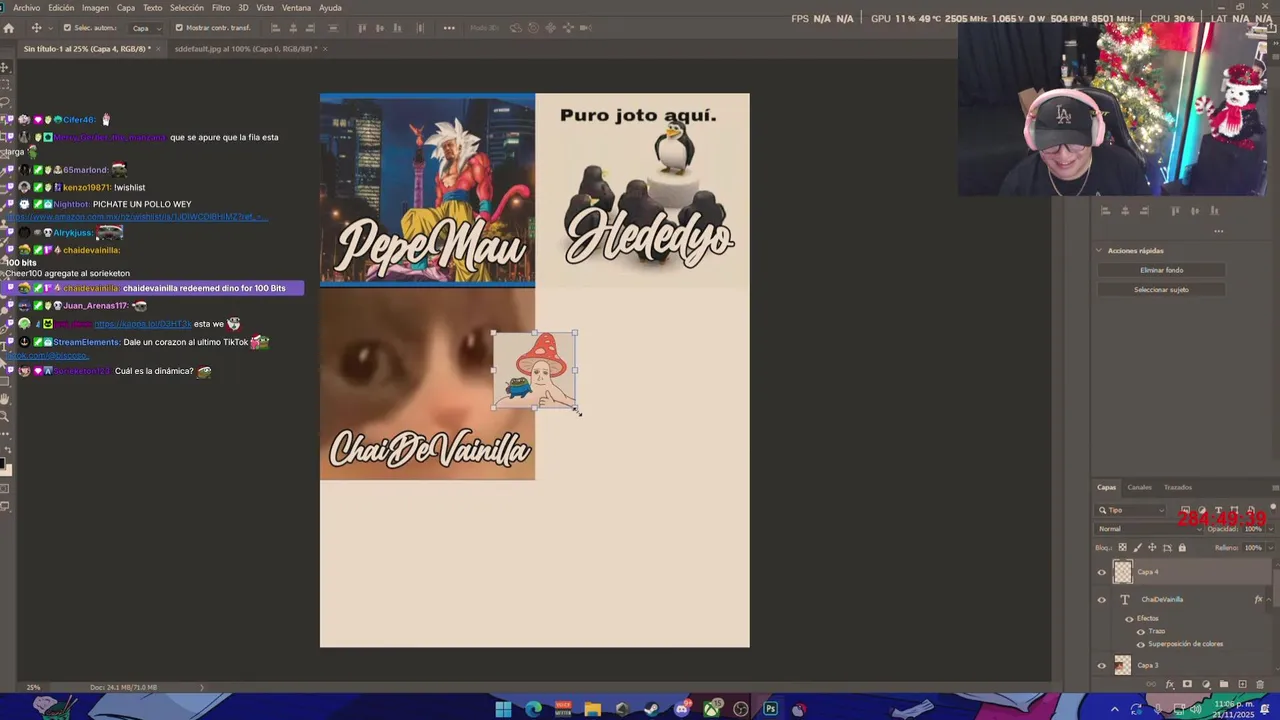Toggle Mostrar contr. transf. checkbox
Image resolution: width=1280 pixels, height=720 pixels.
tap(179, 28)
